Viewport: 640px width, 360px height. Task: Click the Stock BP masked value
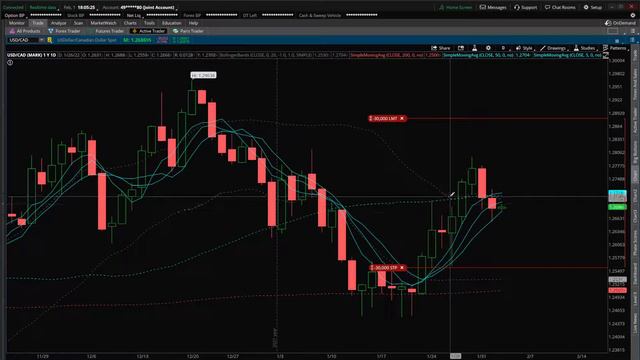tap(105, 15)
